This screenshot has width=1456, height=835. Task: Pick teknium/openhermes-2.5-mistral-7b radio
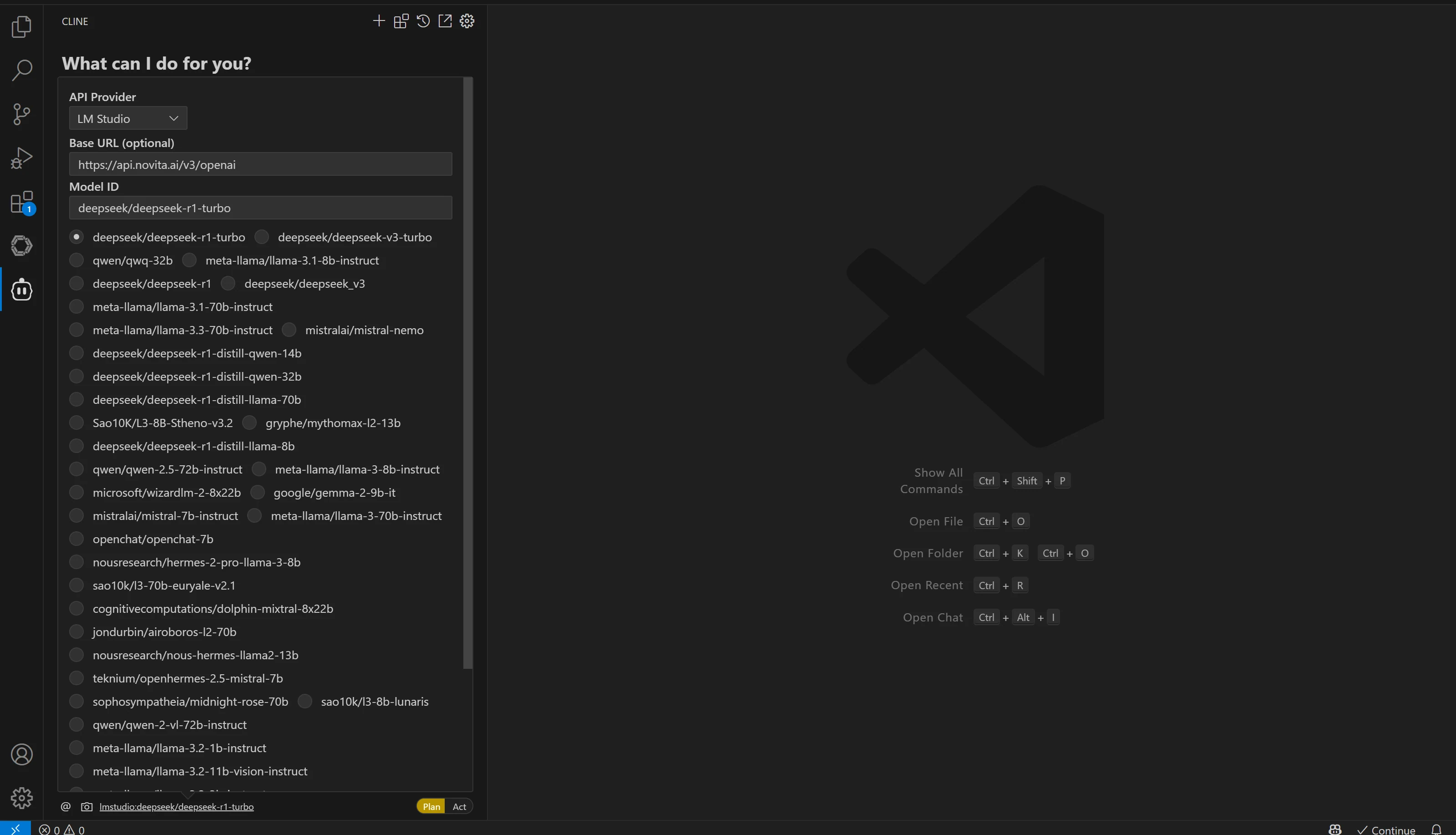(76, 678)
